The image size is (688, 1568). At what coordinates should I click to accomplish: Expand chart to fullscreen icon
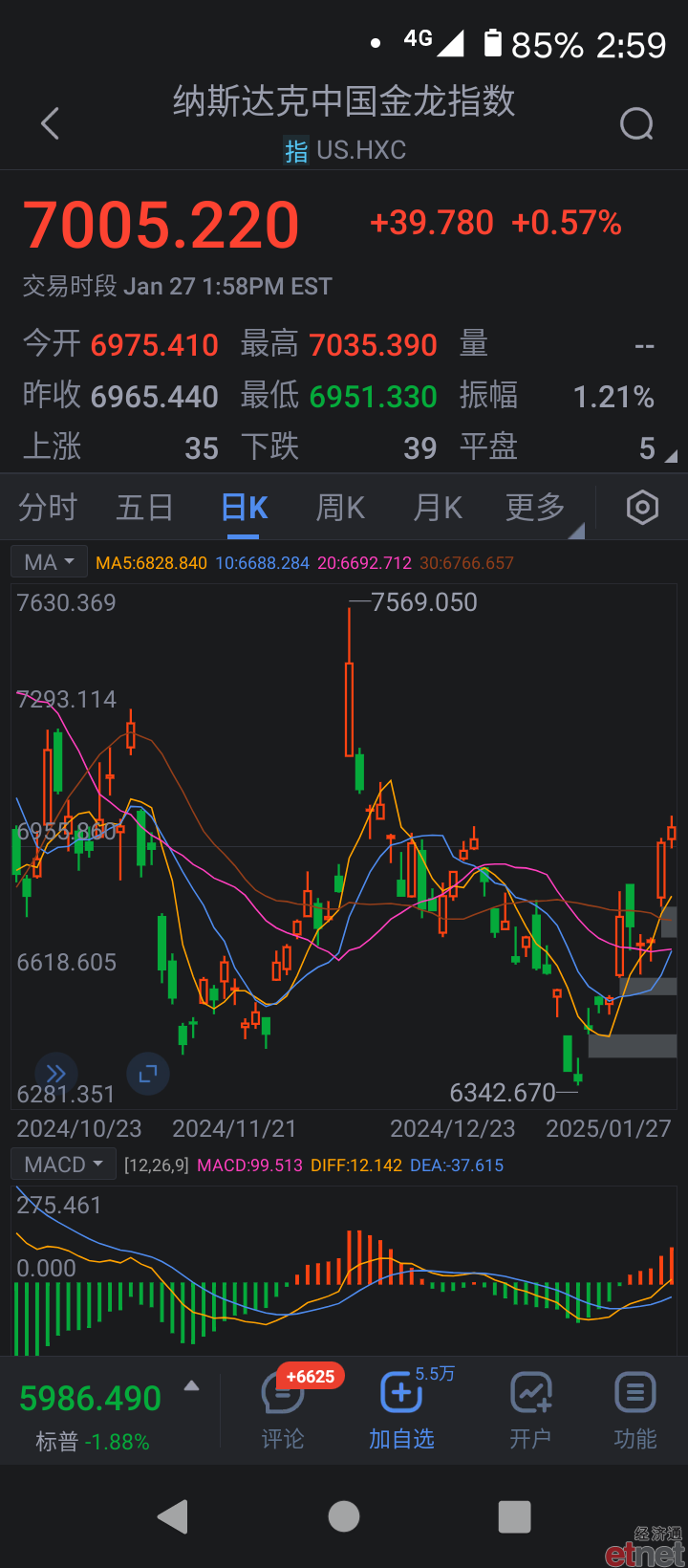tap(148, 1074)
